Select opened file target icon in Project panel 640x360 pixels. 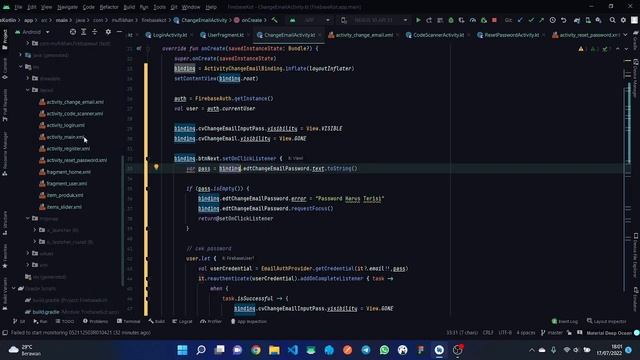click(73, 32)
